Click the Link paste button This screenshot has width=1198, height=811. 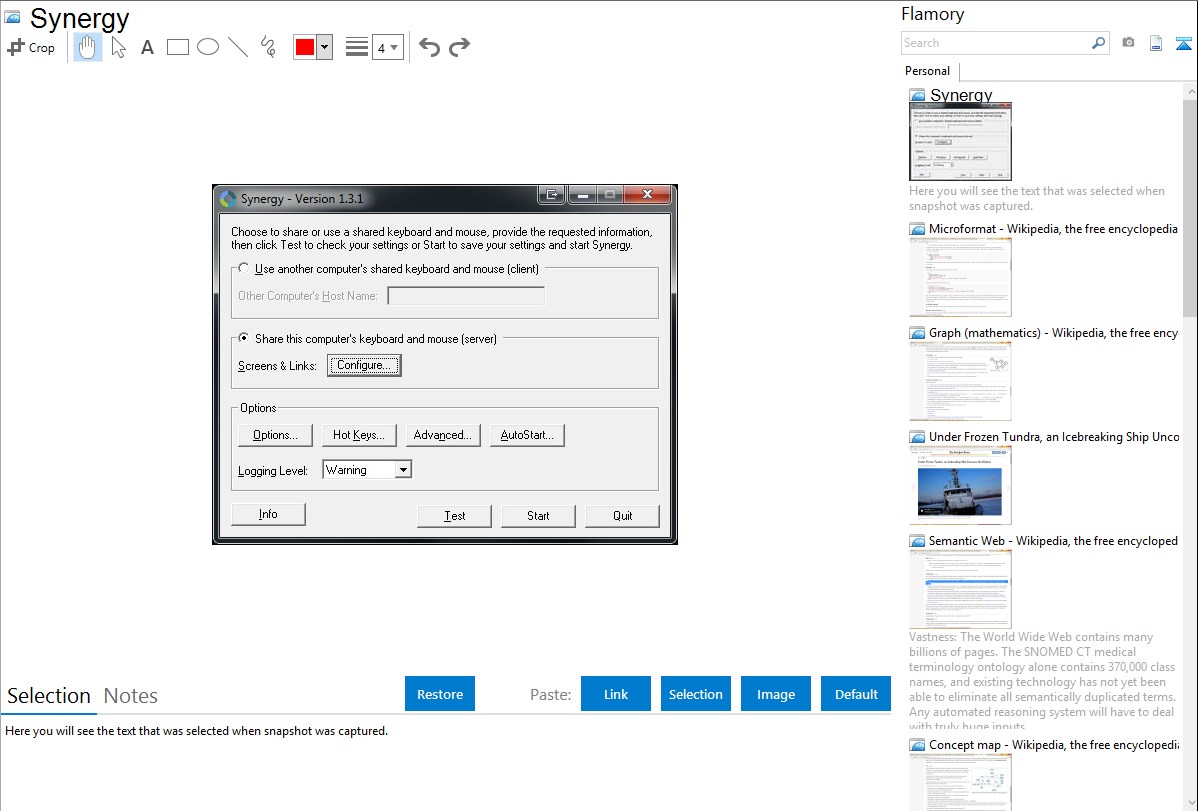pyautogui.click(x=616, y=694)
